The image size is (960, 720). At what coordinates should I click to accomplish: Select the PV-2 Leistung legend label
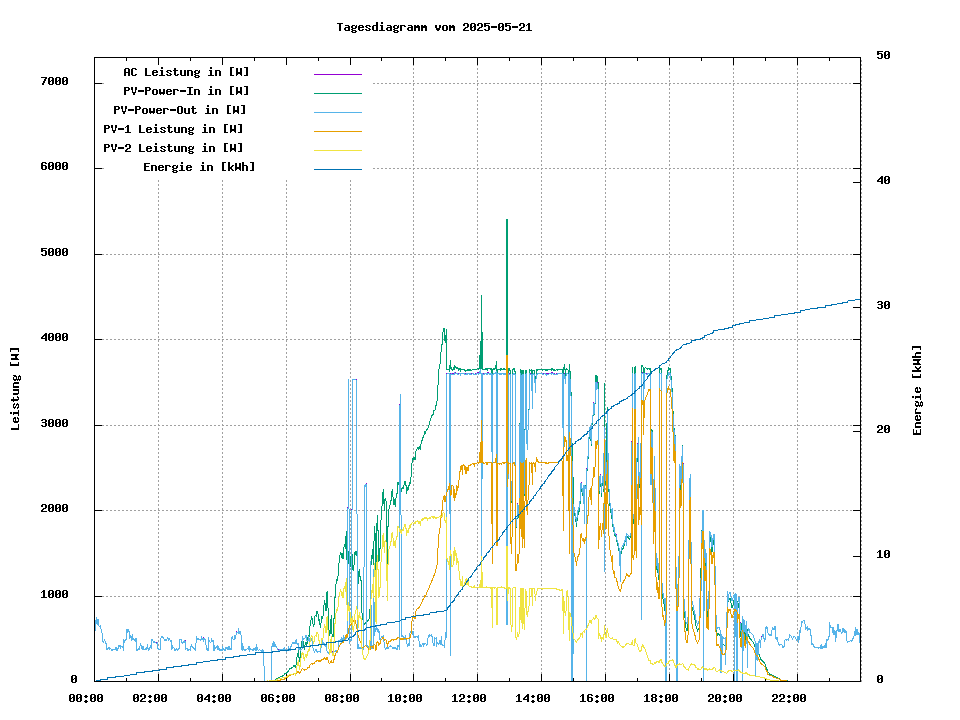tap(173, 148)
